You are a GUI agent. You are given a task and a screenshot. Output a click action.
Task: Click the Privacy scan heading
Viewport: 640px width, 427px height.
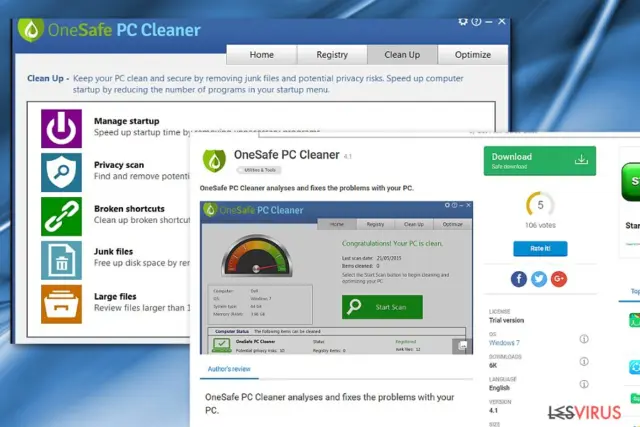(119, 165)
